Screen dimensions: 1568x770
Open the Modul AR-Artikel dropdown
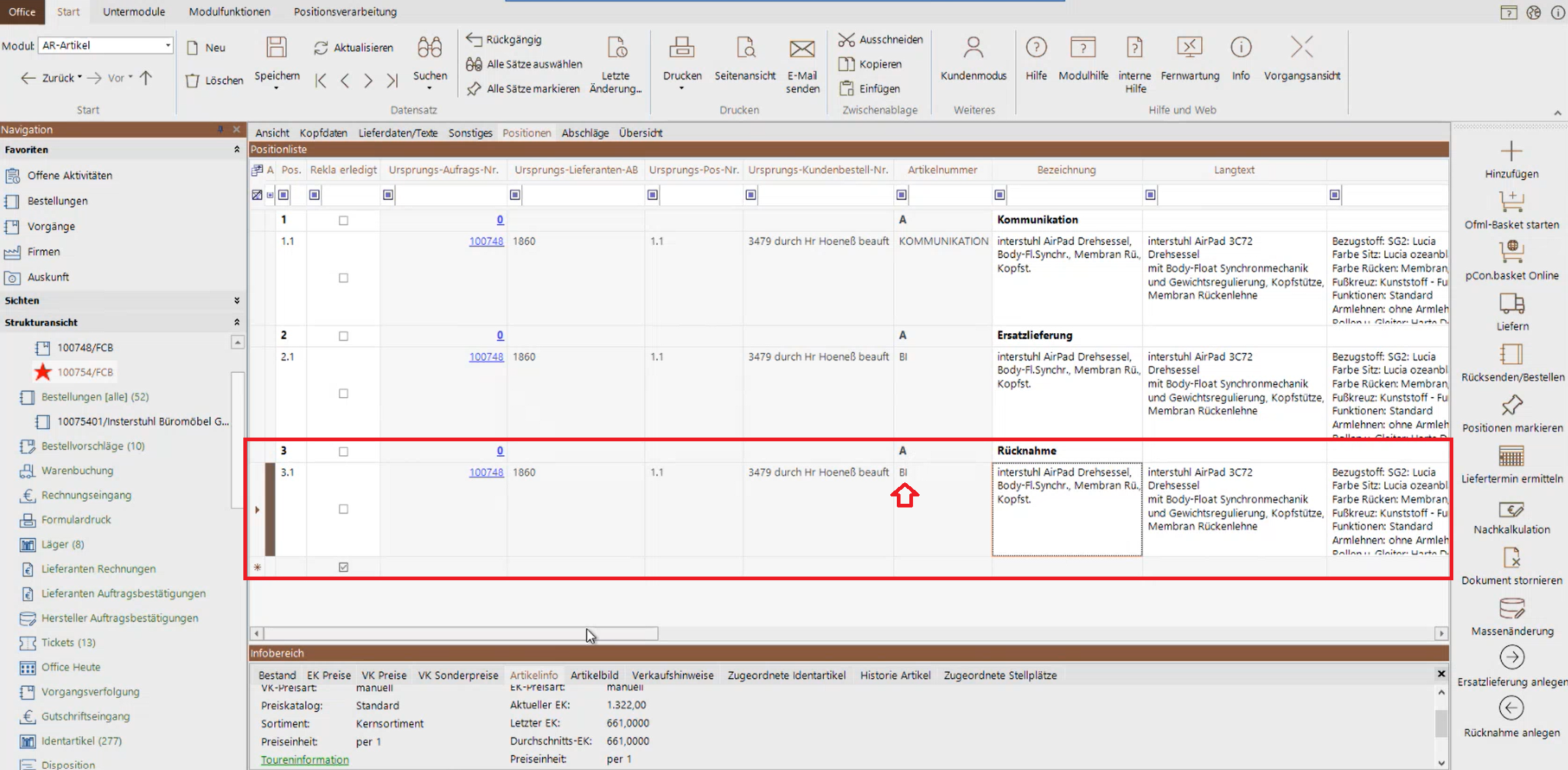click(x=168, y=46)
